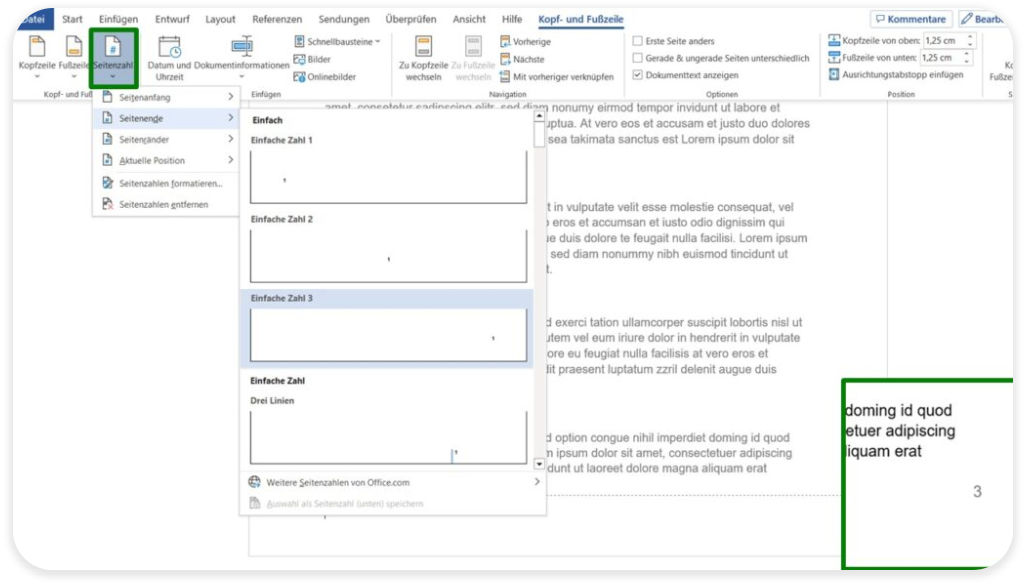
Task: Click Zu Fußzeile wechseln
Action: pyautogui.click(x=472, y=58)
